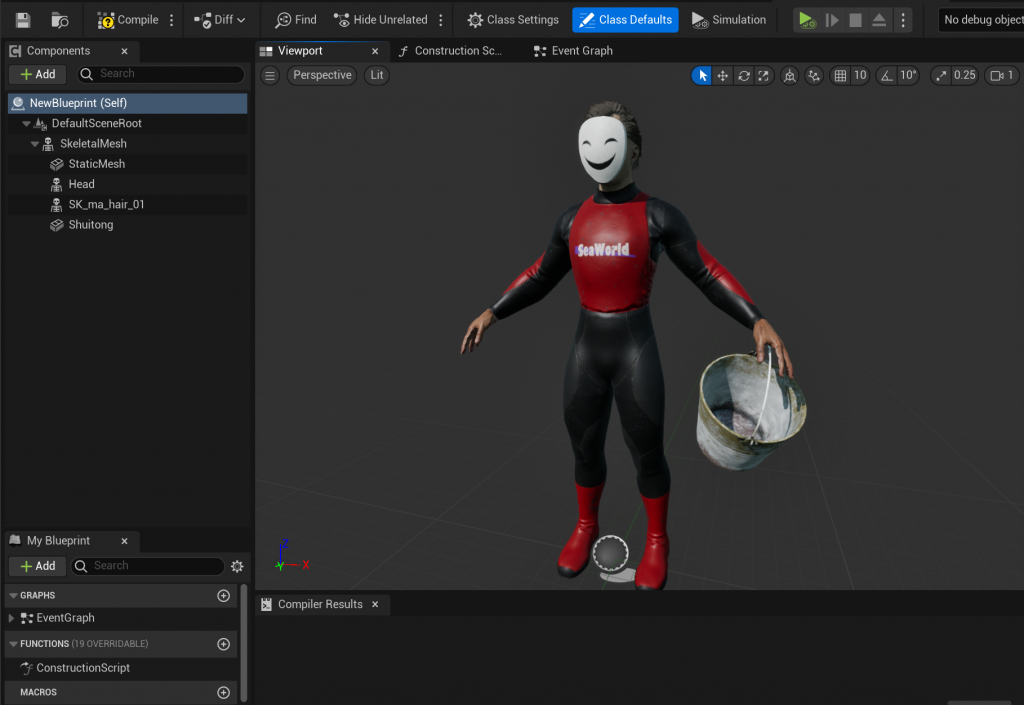Close the Compiler Results tab

coord(375,604)
